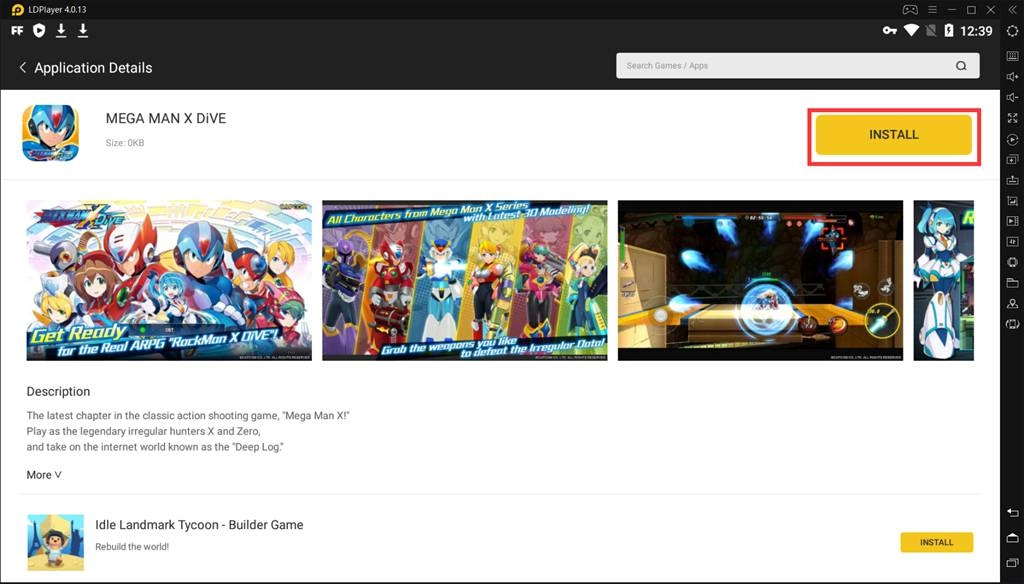Open the shared folder sidebar icon
This screenshot has width=1024, height=584.
tap(1012, 283)
